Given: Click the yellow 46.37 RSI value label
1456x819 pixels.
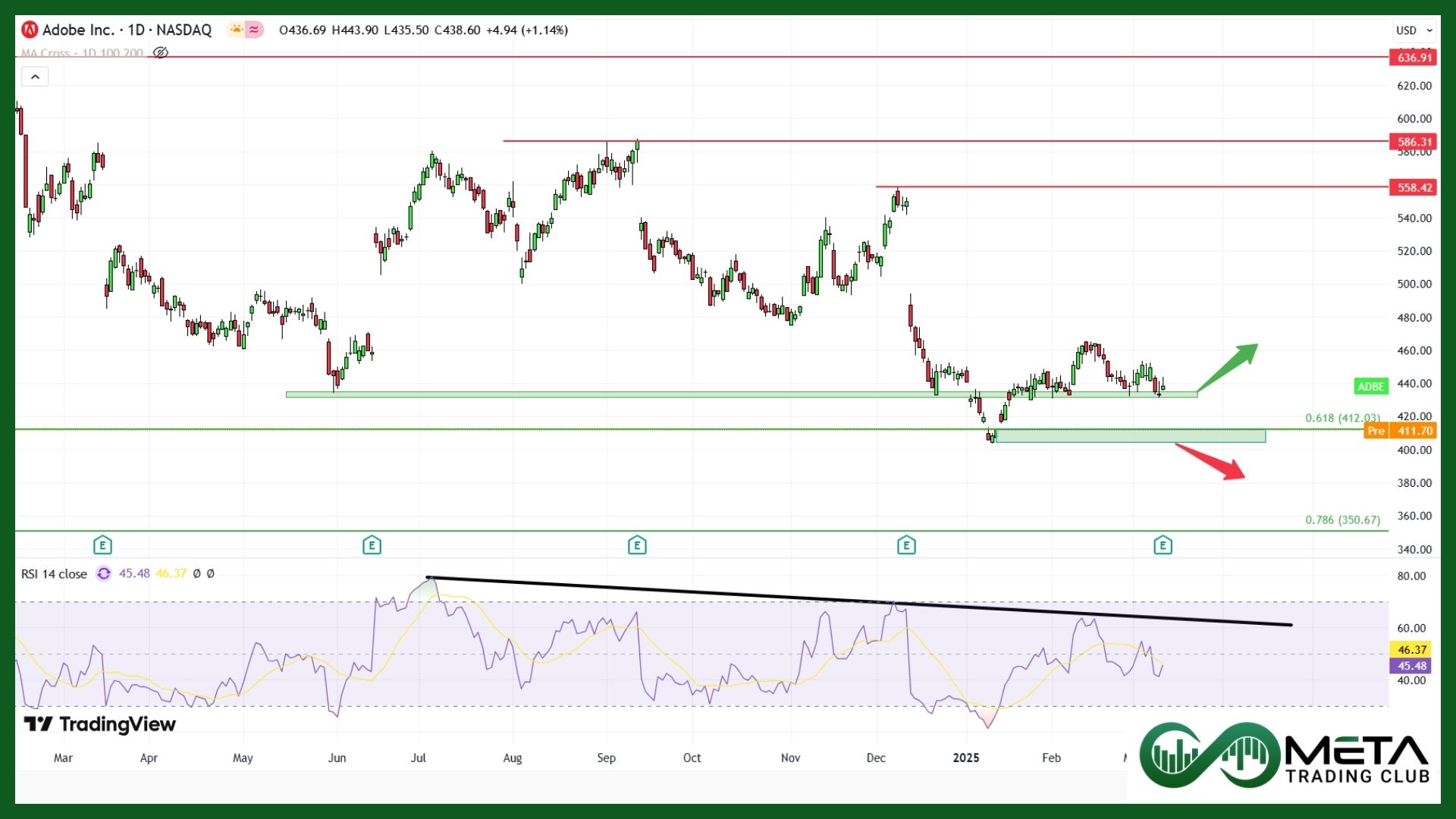Looking at the screenshot, I should coord(1412,650).
